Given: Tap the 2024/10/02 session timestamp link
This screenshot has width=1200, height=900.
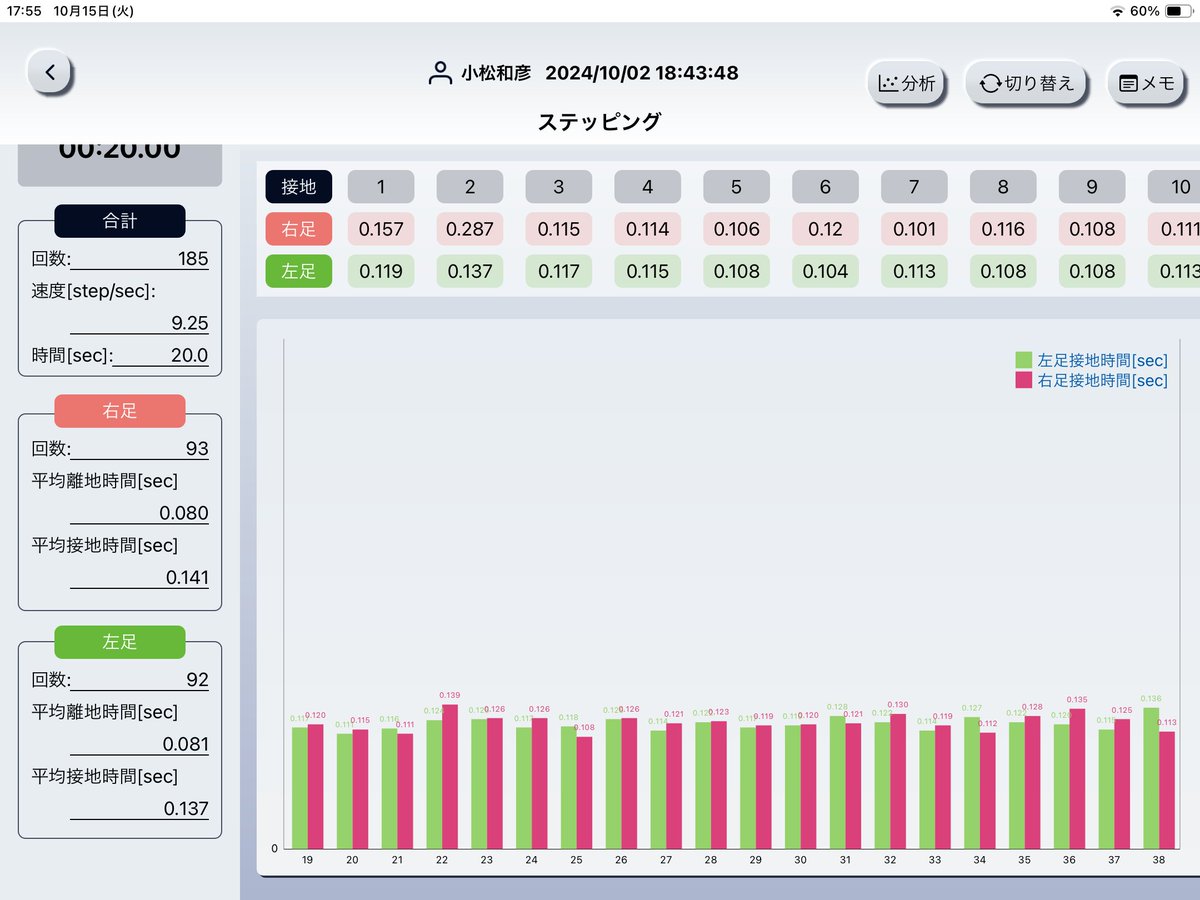Looking at the screenshot, I should pos(642,72).
